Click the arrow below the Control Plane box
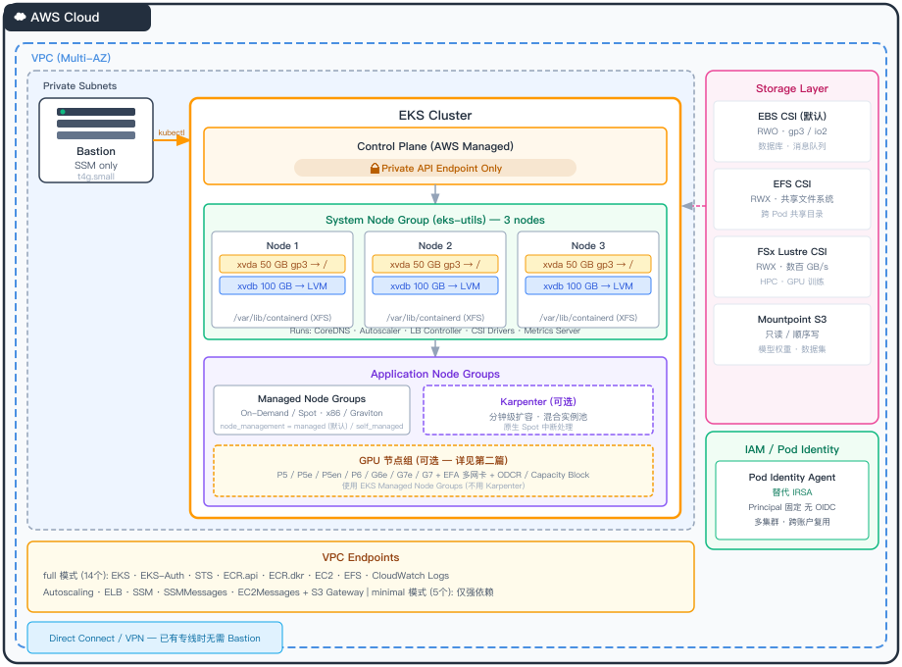The width and height of the screenshot is (902, 667). pyautogui.click(x=435, y=194)
